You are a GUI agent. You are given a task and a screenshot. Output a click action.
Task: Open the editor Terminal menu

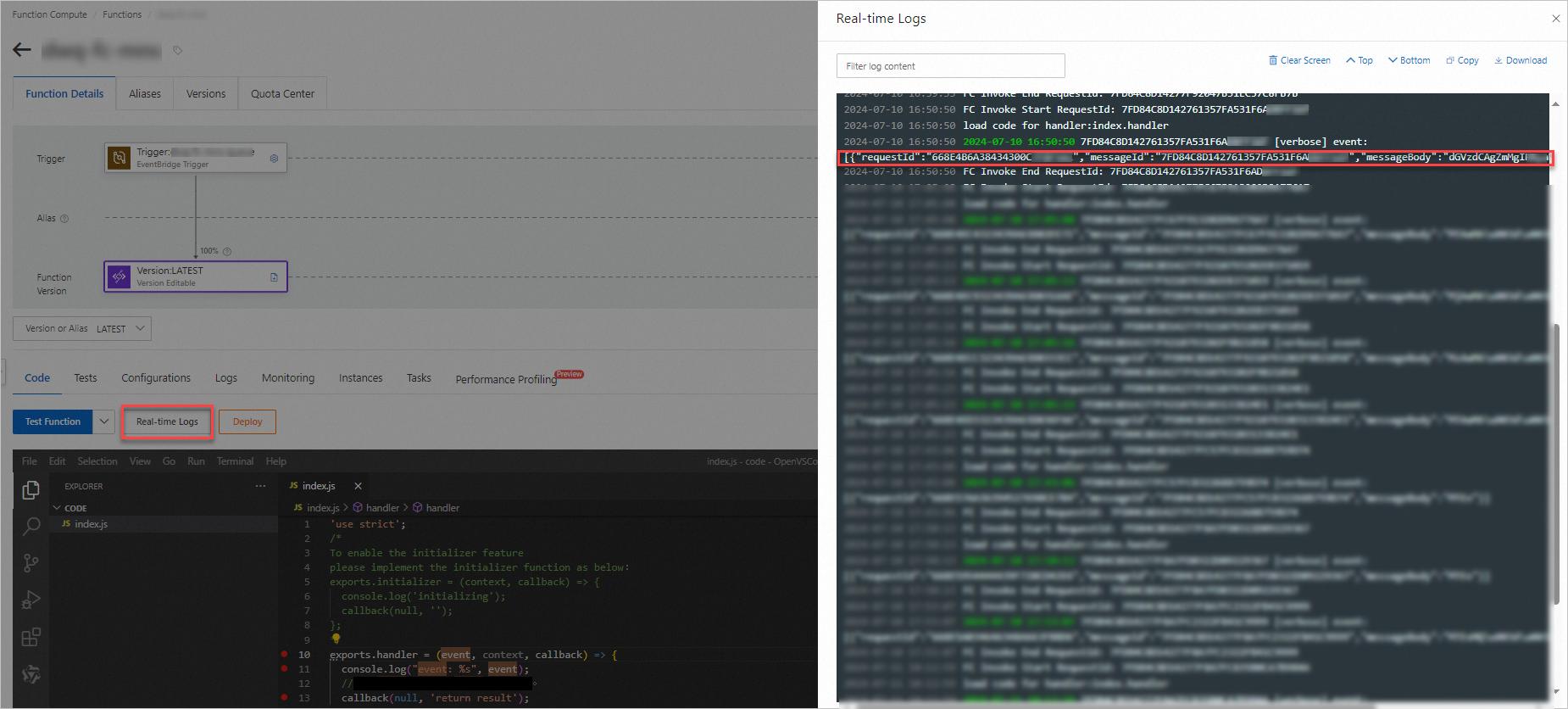point(235,461)
